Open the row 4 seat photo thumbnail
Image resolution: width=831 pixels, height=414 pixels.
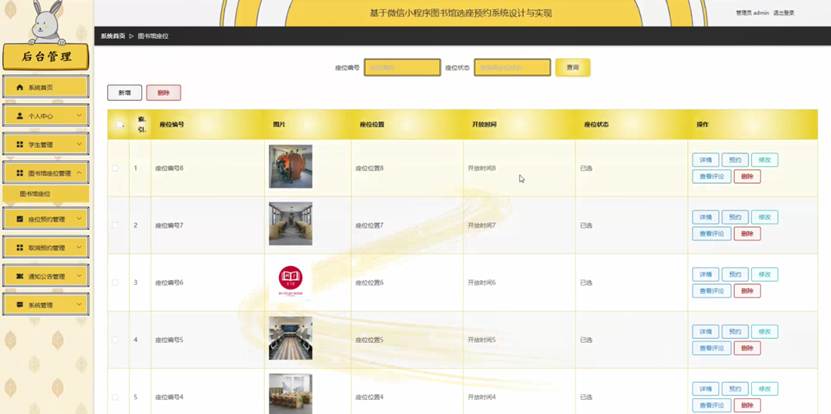(x=290, y=338)
